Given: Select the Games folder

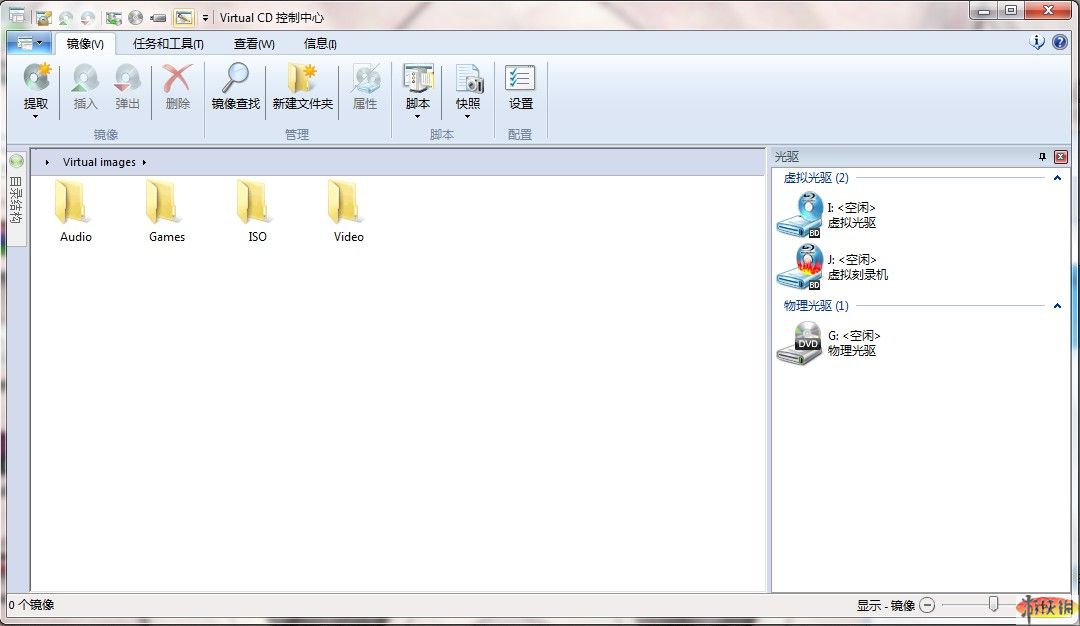Looking at the screenshot, I should coord(166,211).
